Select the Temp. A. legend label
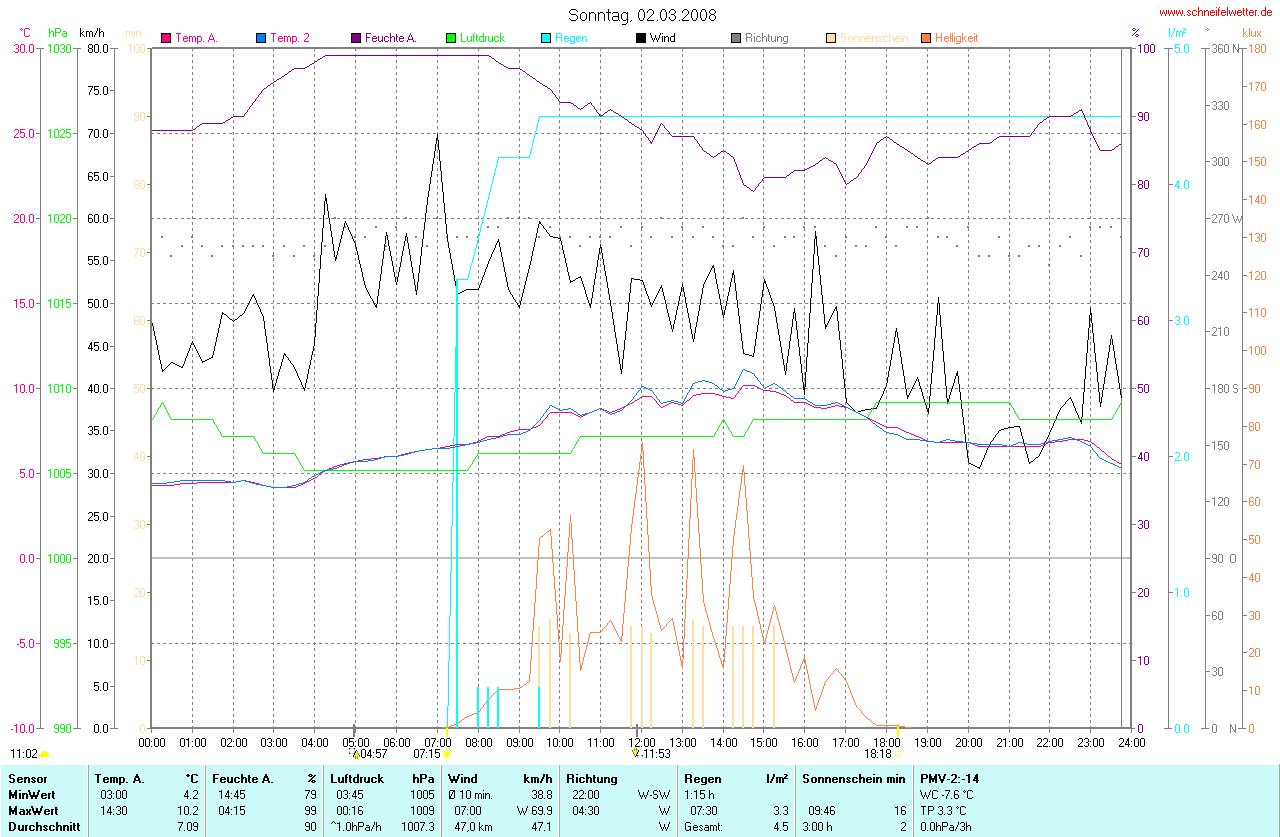The height and width of the screenshot is (837, 1280). (196, 38)
